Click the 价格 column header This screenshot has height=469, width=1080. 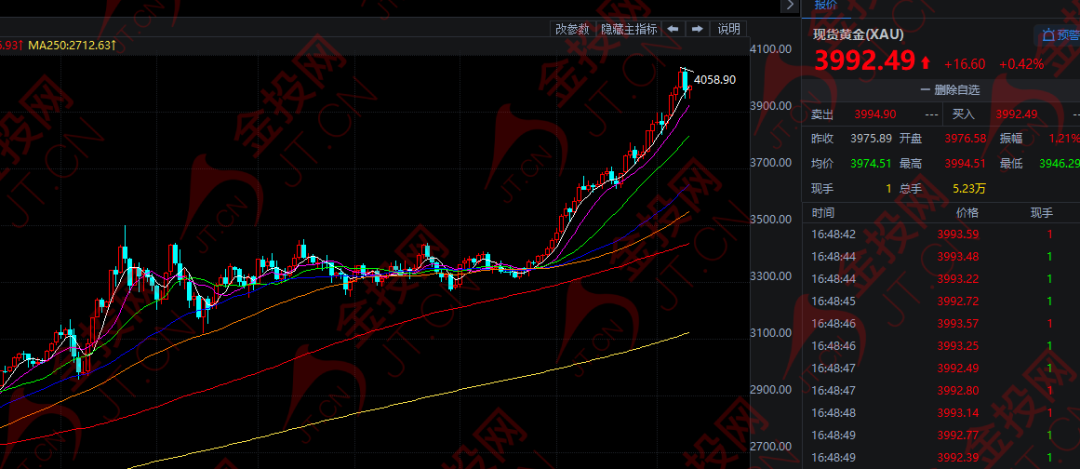pyautogui.click(x=967, y=213)
